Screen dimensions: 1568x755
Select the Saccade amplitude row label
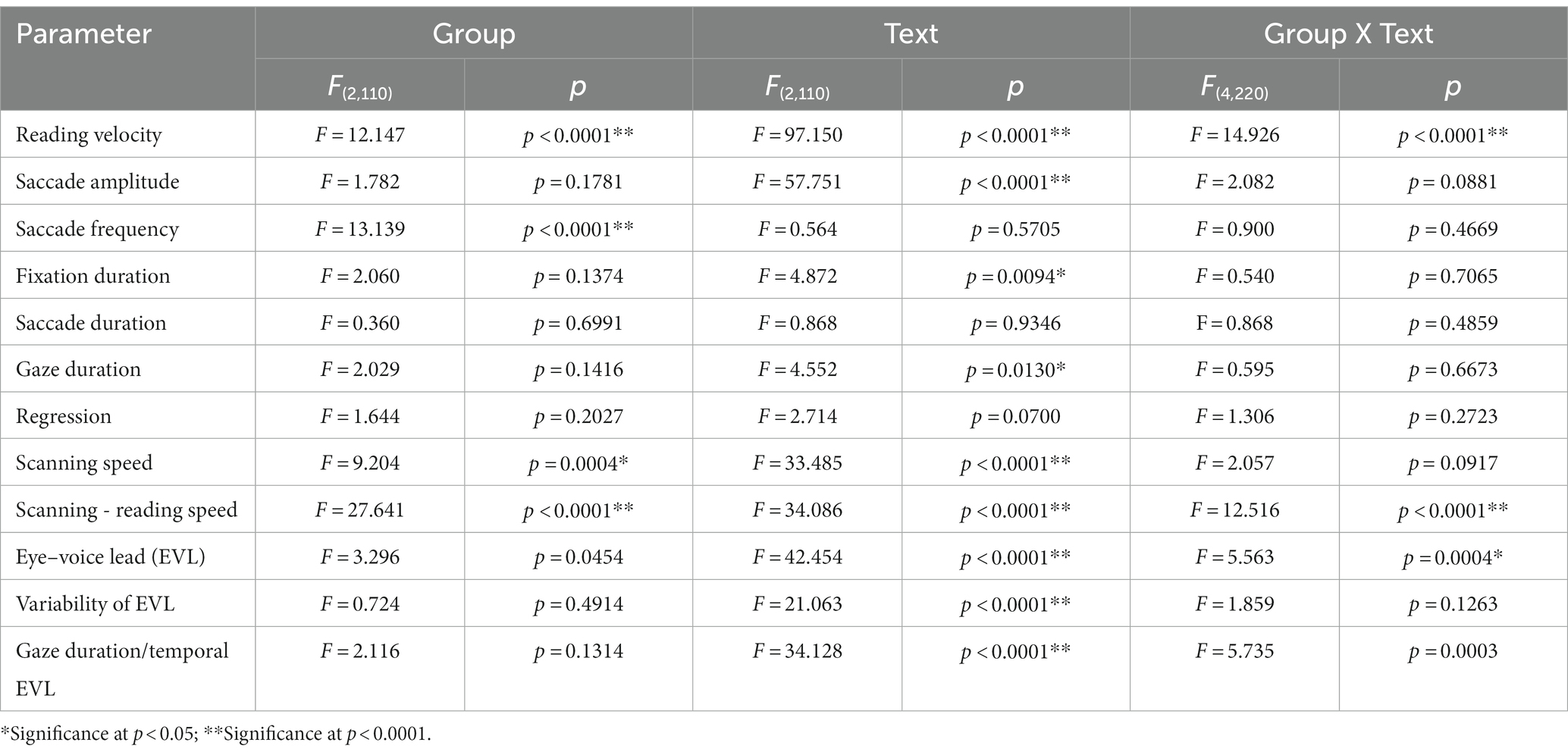coord(98,182)
